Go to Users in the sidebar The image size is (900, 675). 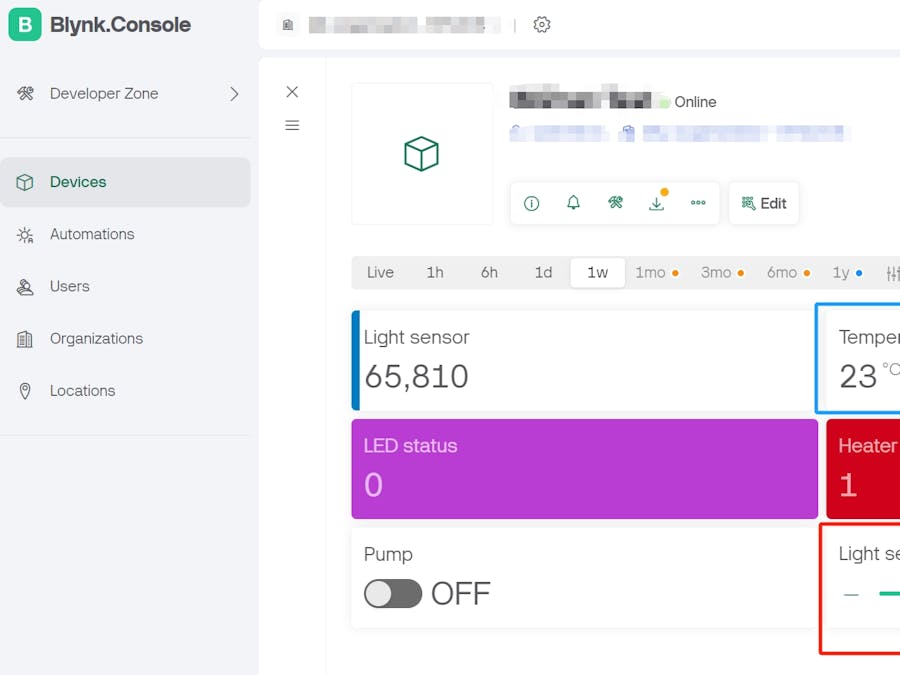click(x=70, y=286)
